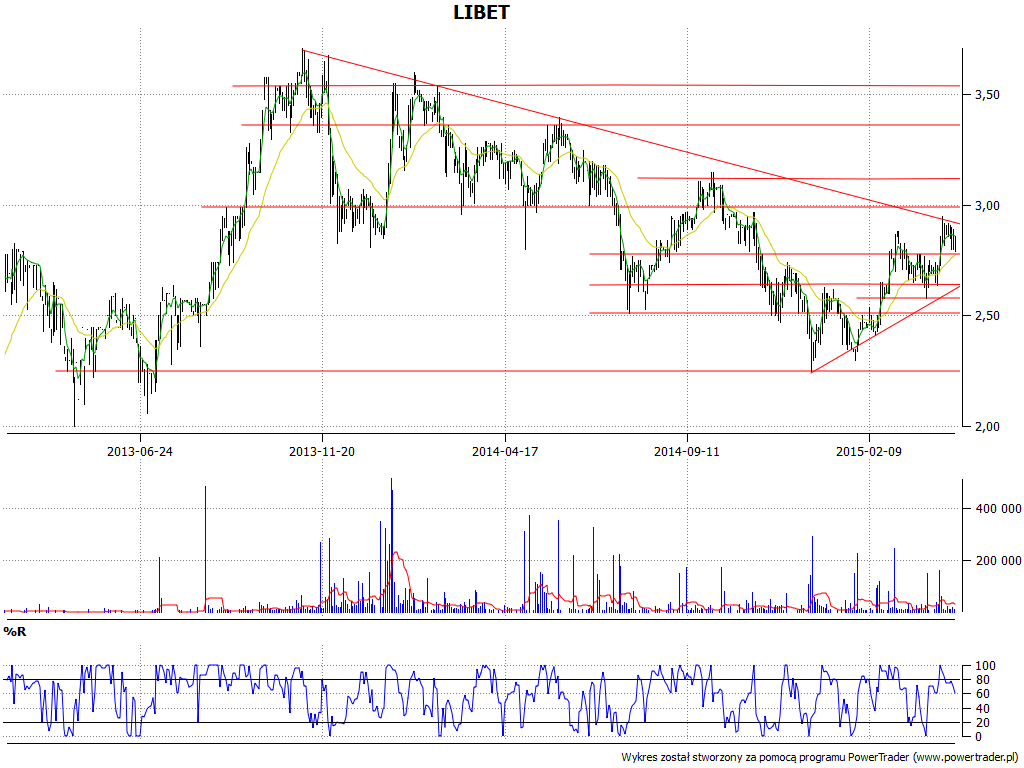This screenshot has width=1024, height=768.
Task: Click the 0 value on %R axis
Action: point(978,737)
